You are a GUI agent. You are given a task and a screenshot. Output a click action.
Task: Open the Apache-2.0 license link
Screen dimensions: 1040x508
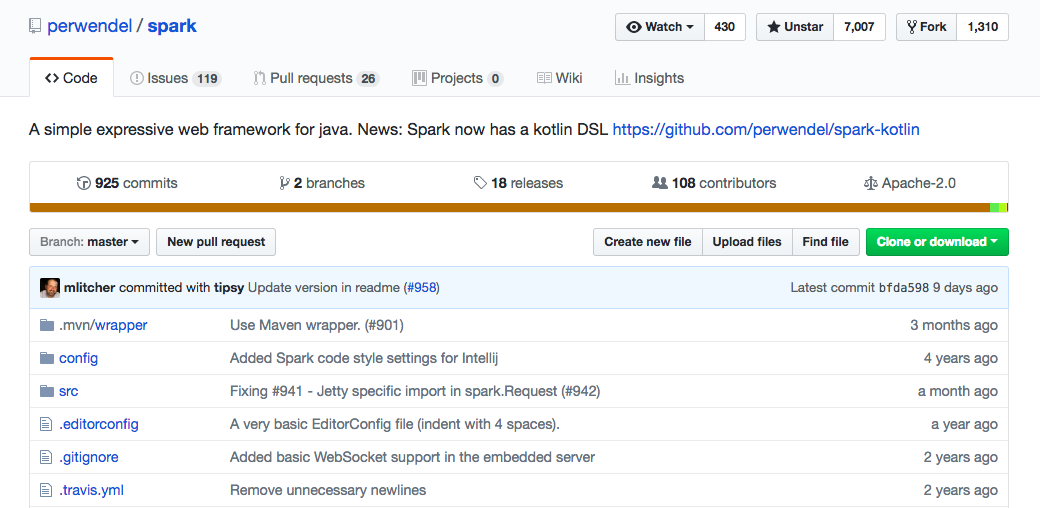tap(909, 183)
